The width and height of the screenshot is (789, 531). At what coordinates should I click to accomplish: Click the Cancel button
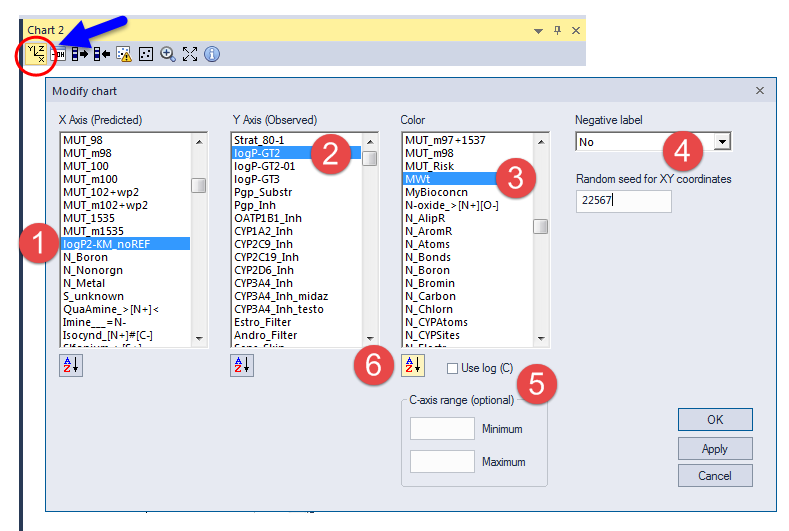pos(715,476)
